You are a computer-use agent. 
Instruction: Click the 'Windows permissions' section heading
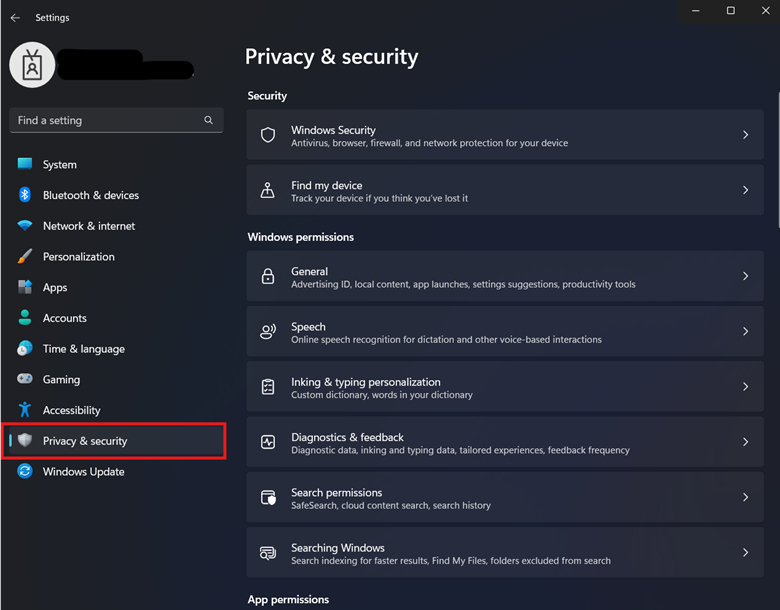(300, 237)
